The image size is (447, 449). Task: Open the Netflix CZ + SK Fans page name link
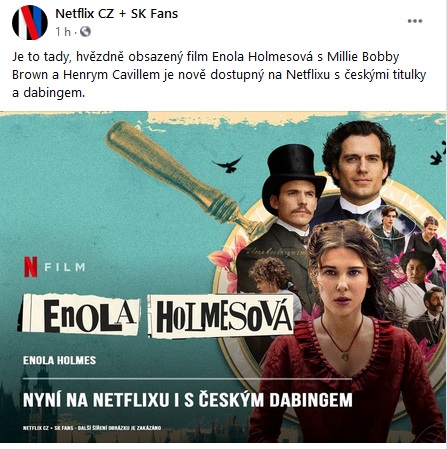tap(116, 14)
